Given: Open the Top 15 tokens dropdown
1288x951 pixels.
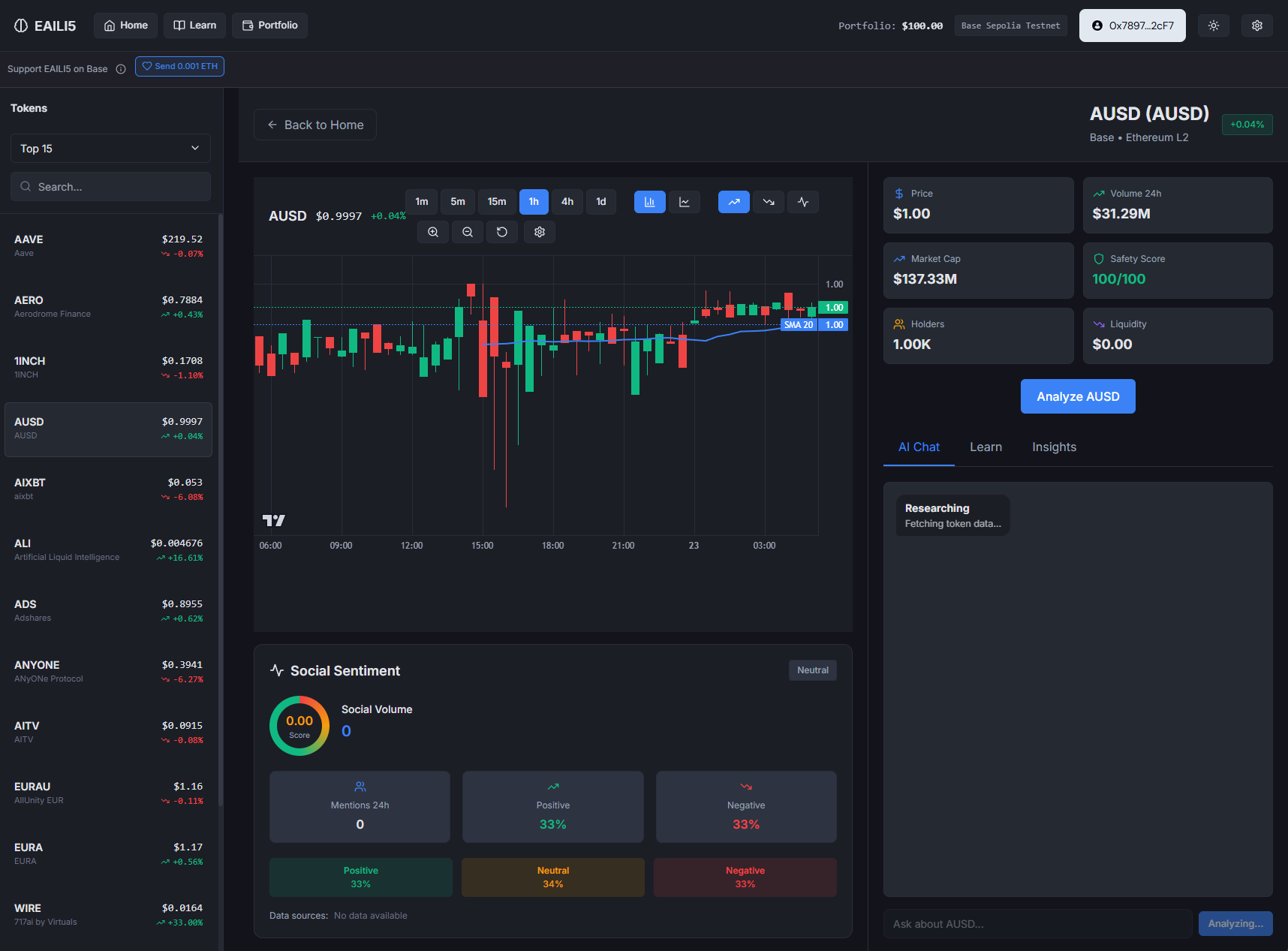Looking at the screenshot, I should 110,148.
